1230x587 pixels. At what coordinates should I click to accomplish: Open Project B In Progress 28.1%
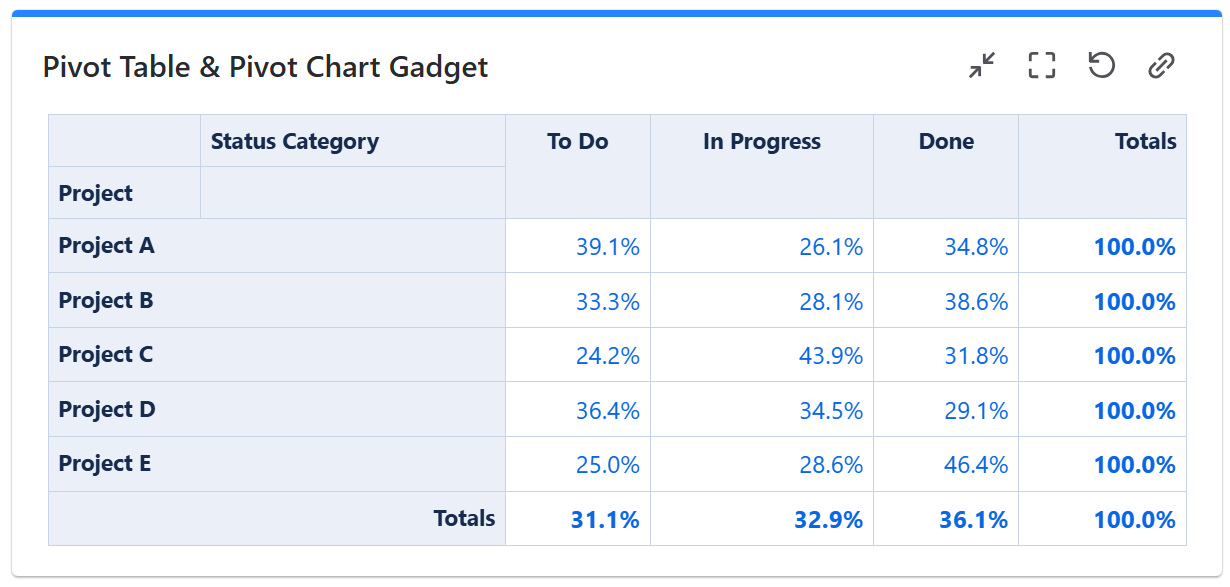click(831, 302)
